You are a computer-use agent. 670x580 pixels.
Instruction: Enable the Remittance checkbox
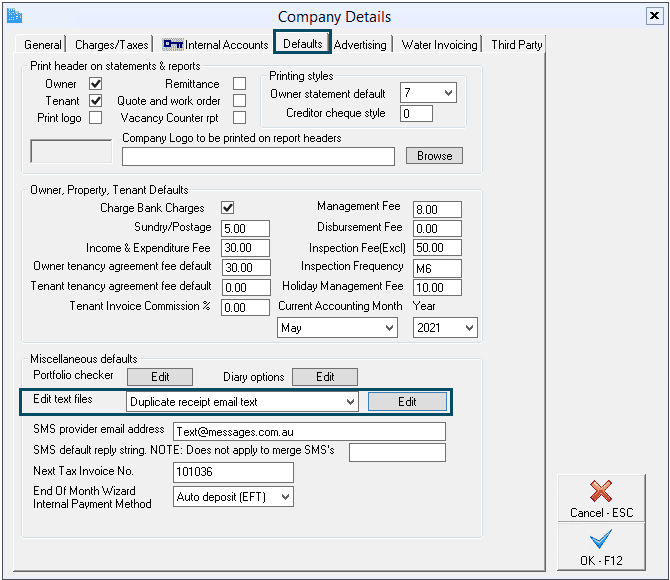click(x=239, y=83)
